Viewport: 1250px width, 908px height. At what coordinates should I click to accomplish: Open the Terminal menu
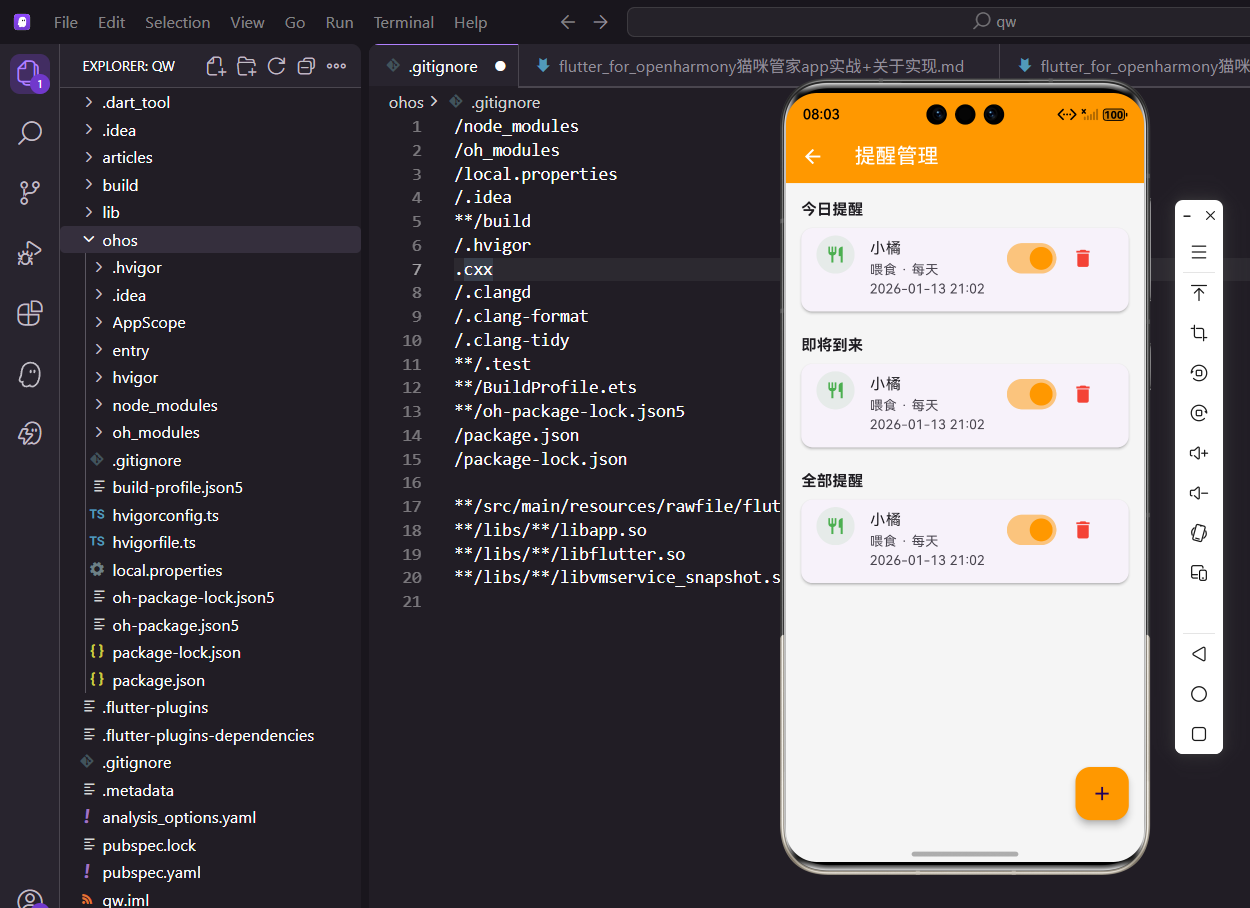(404, 22)
